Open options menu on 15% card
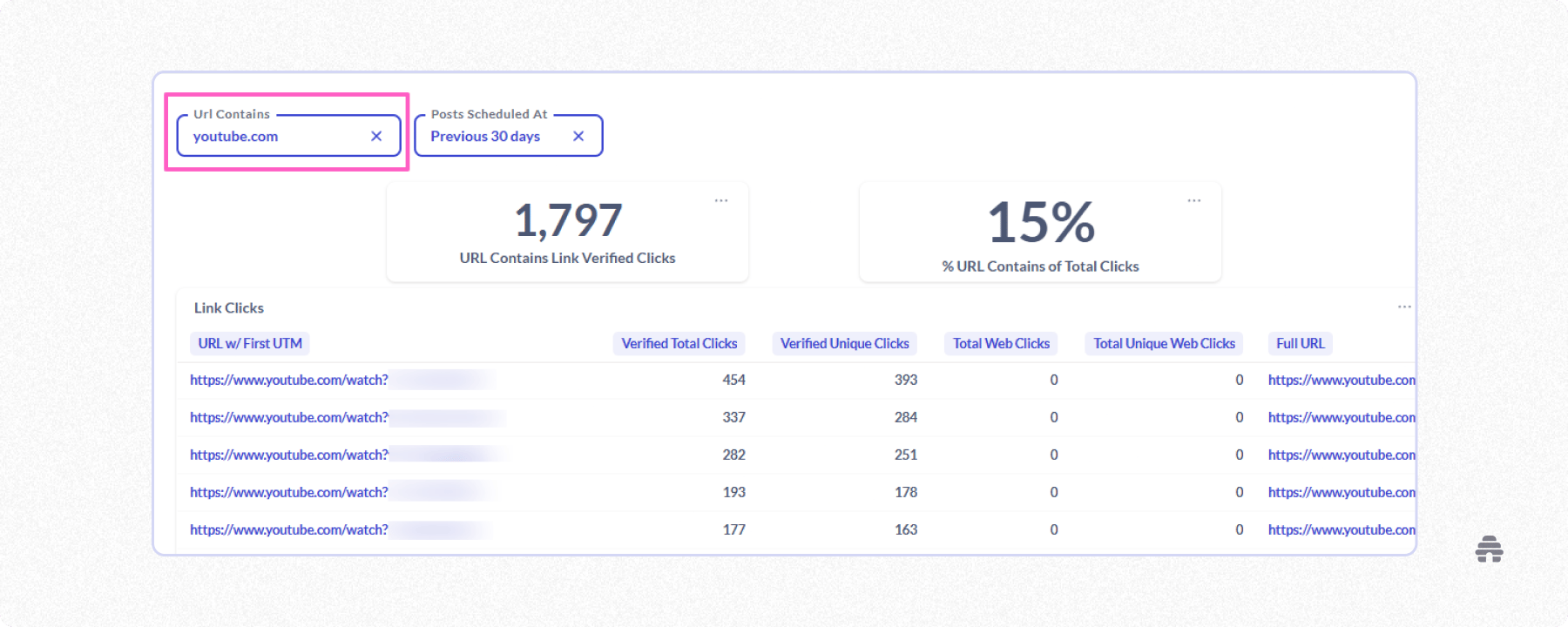This screenshot has width=1568, height=627. tap(1194, 200)
